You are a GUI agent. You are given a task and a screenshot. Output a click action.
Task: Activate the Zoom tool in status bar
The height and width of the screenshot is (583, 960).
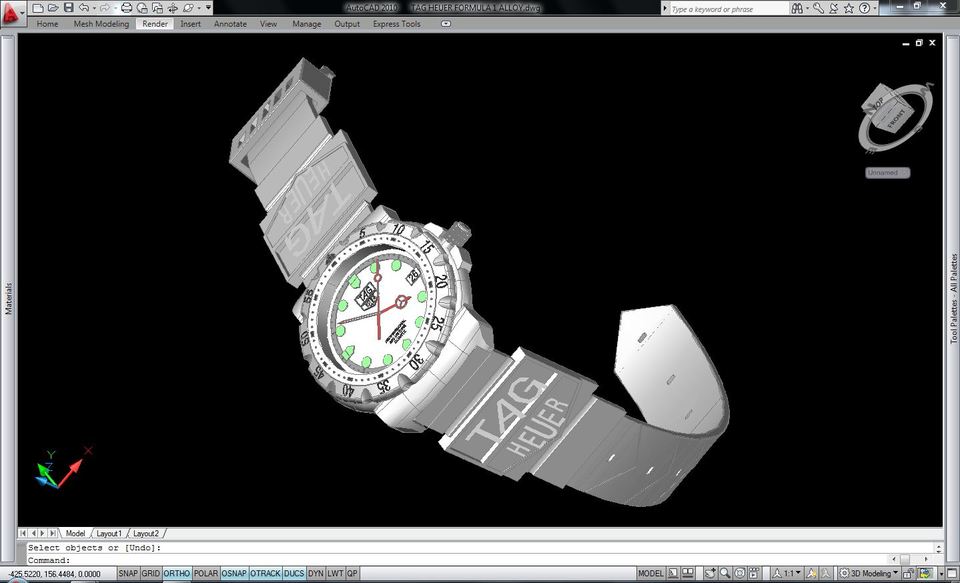point(724,574)
